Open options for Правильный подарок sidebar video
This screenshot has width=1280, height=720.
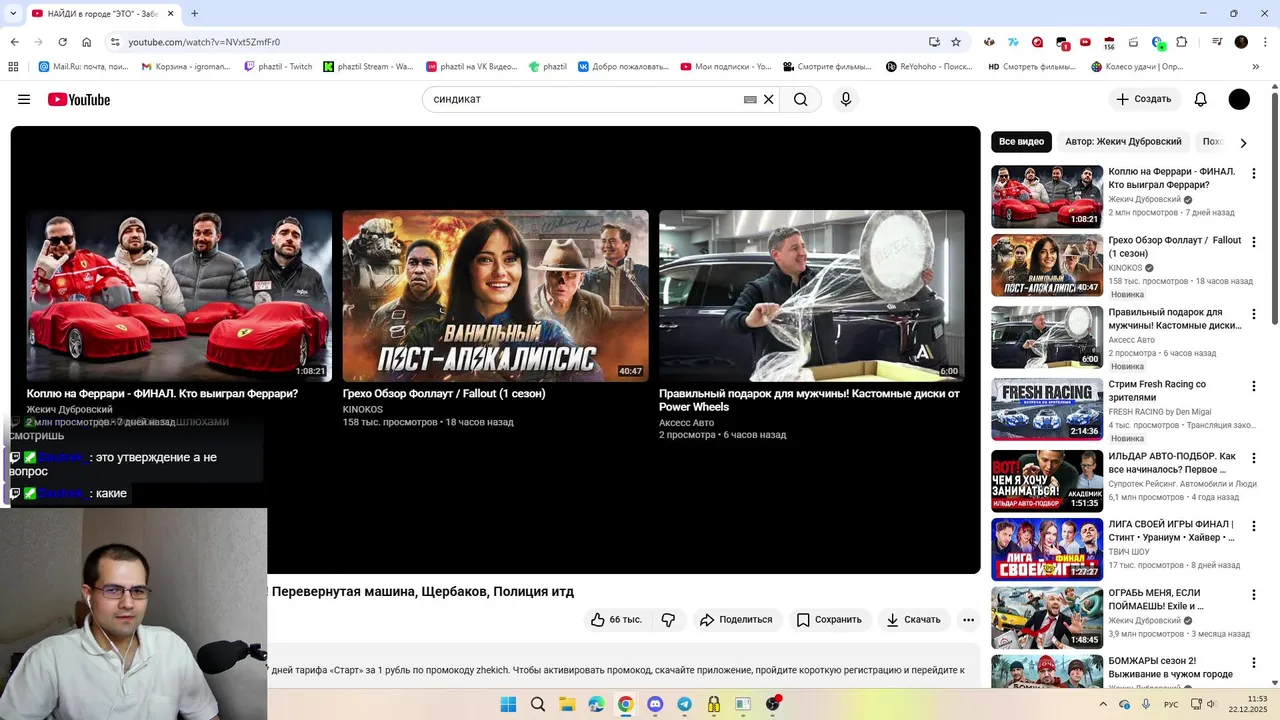pos(1253,314)
